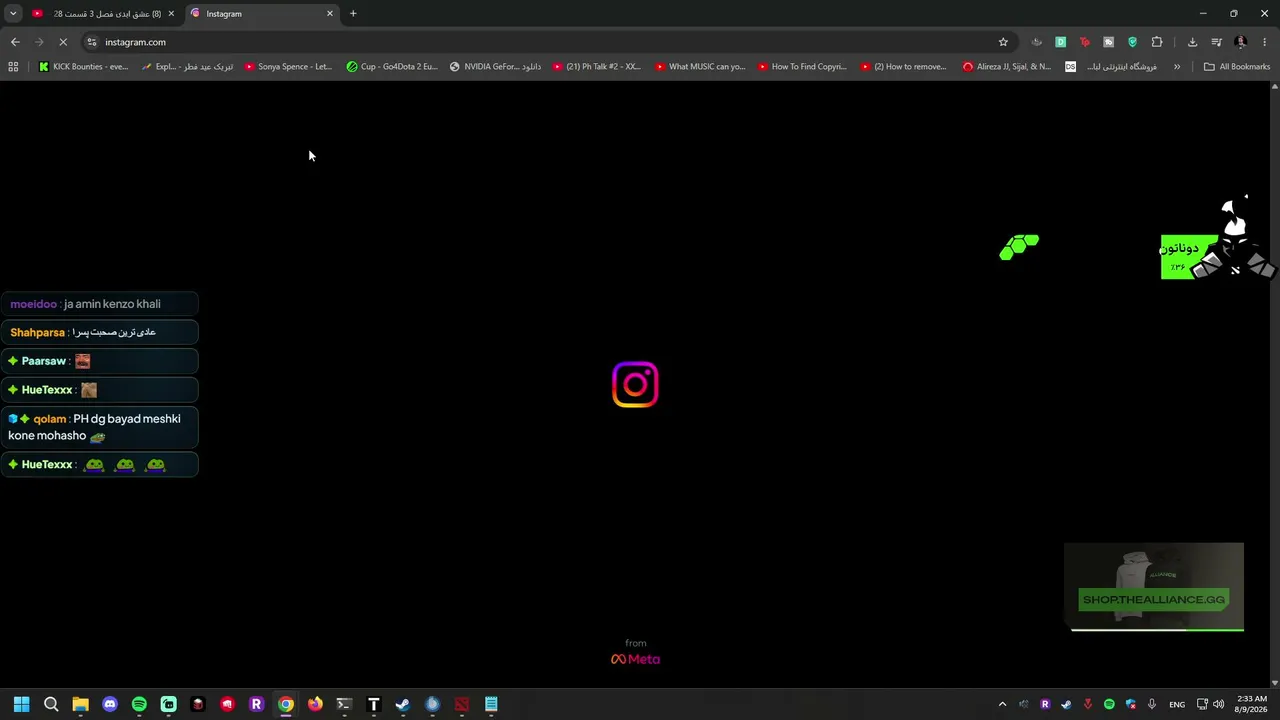Open the Cup - Go4Dota 2 bookmark
This screenshot has width=1280, height=720.
392,67
